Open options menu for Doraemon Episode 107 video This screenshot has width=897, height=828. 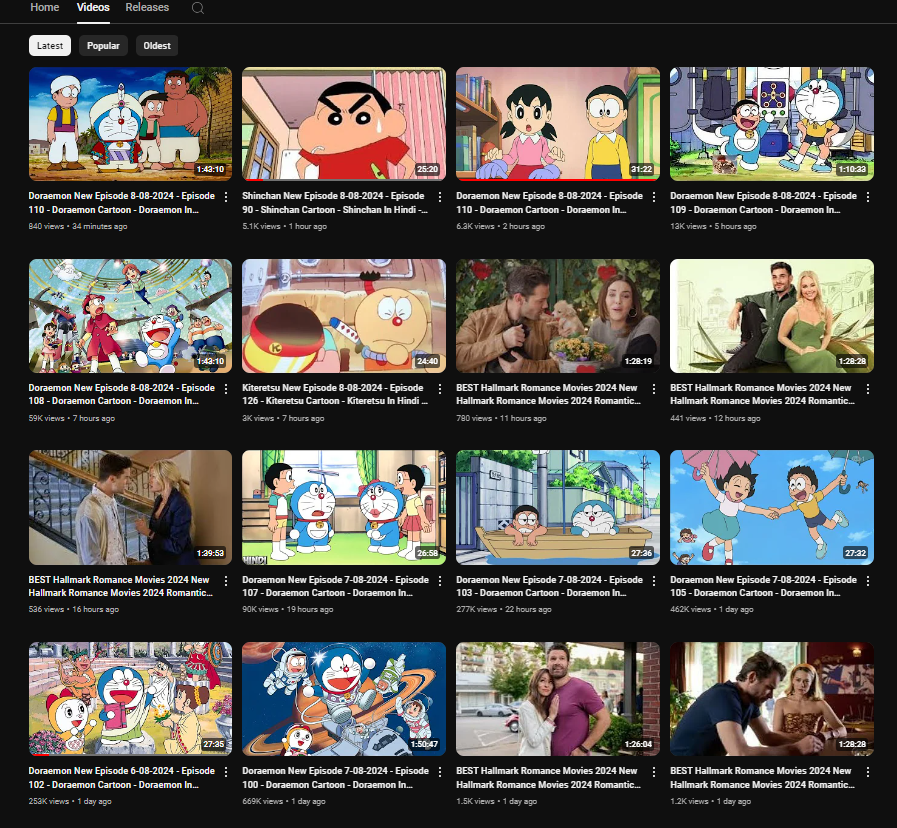point(439,581)
